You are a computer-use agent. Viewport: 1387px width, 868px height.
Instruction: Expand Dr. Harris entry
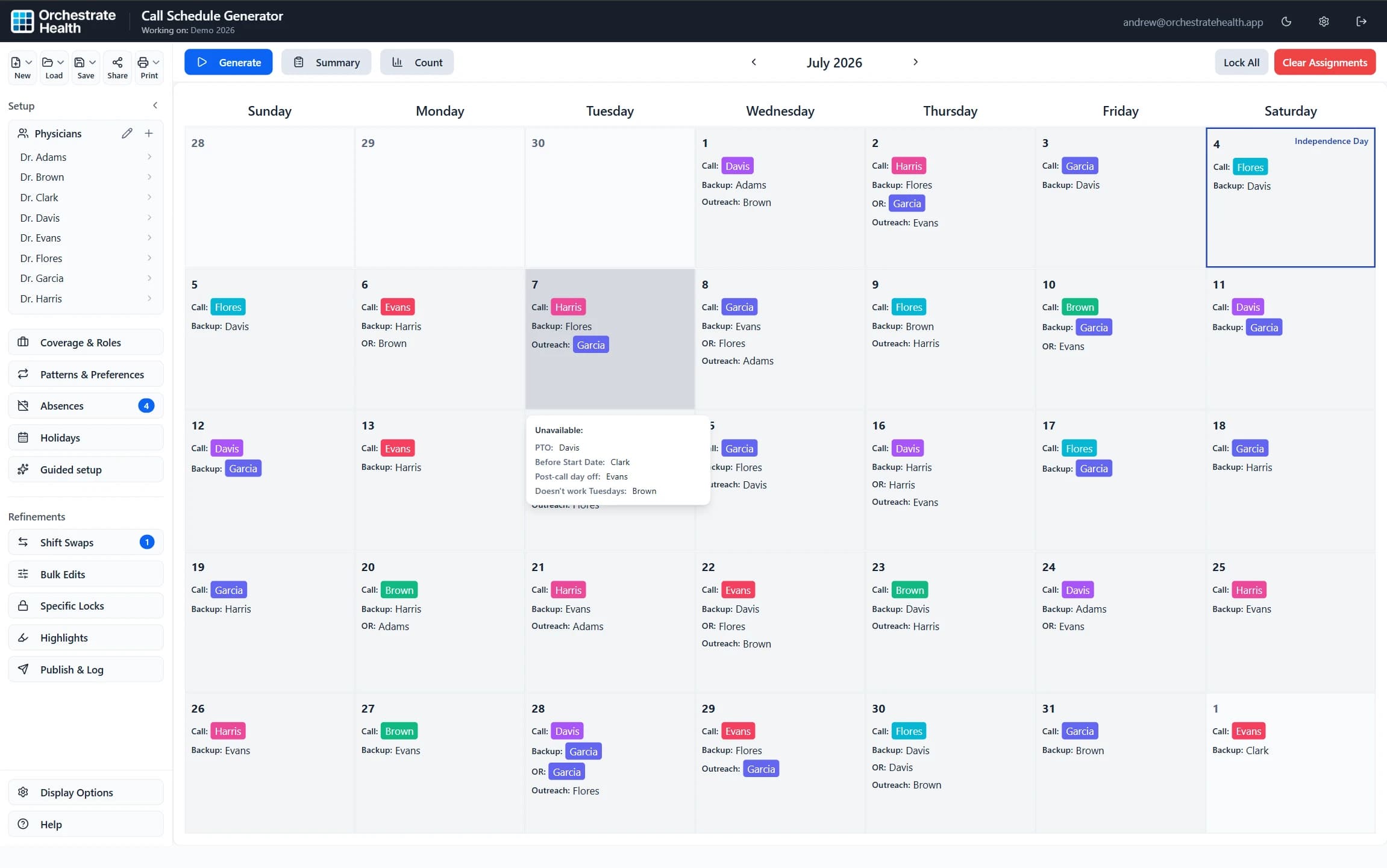click(86, 298)
